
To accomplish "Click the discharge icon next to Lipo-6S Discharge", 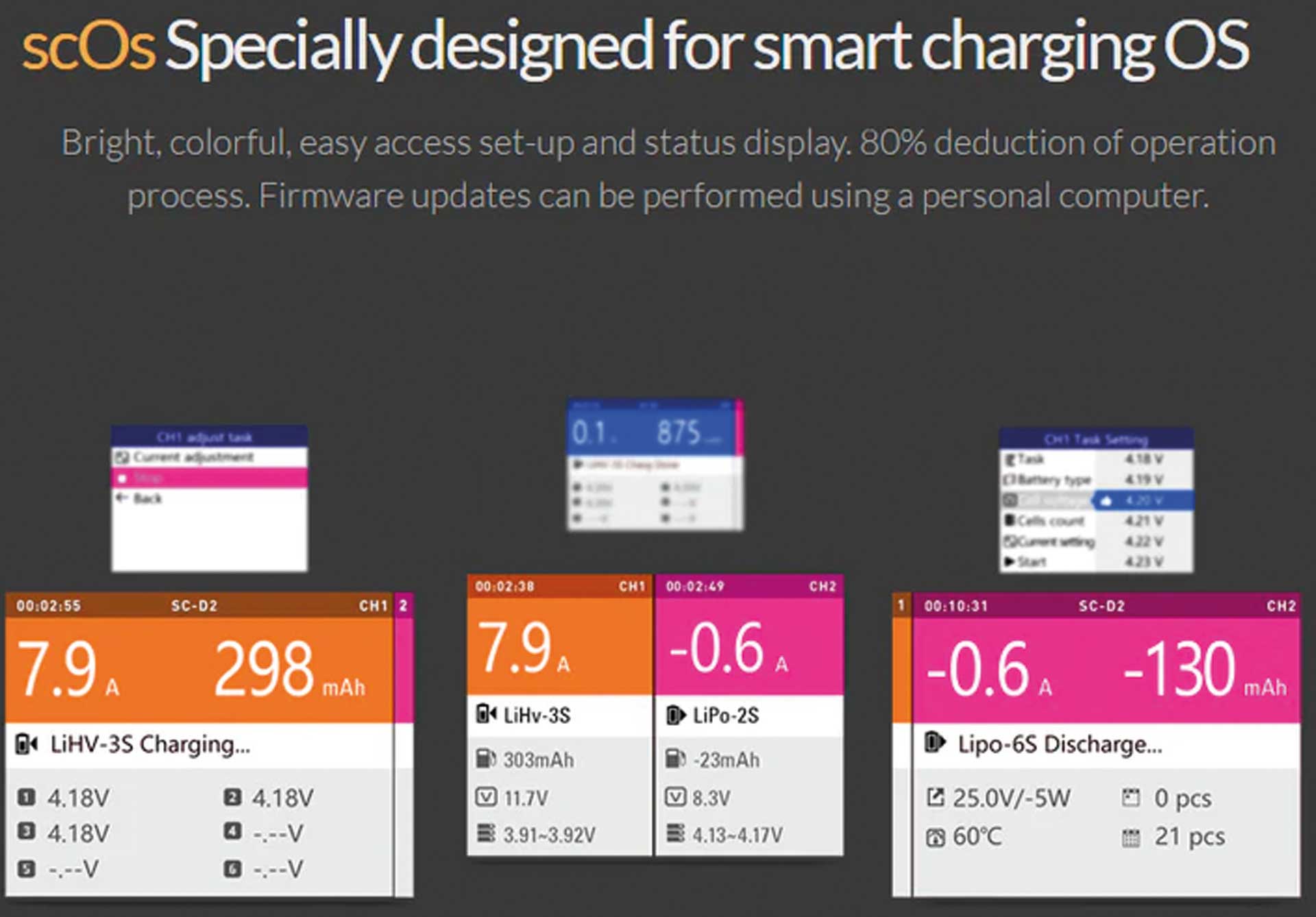I will coord(935,743).
